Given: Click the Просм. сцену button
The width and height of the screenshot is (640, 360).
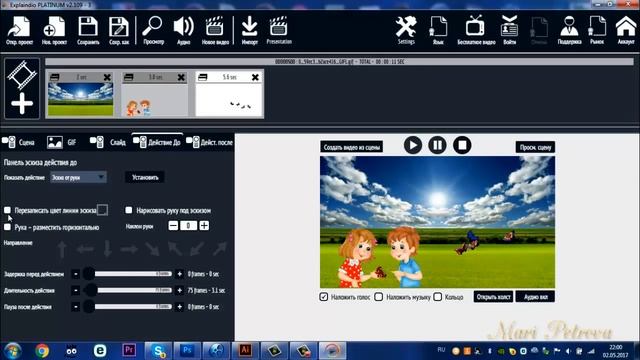Looking at the screenshot, I should click(535, 147).
